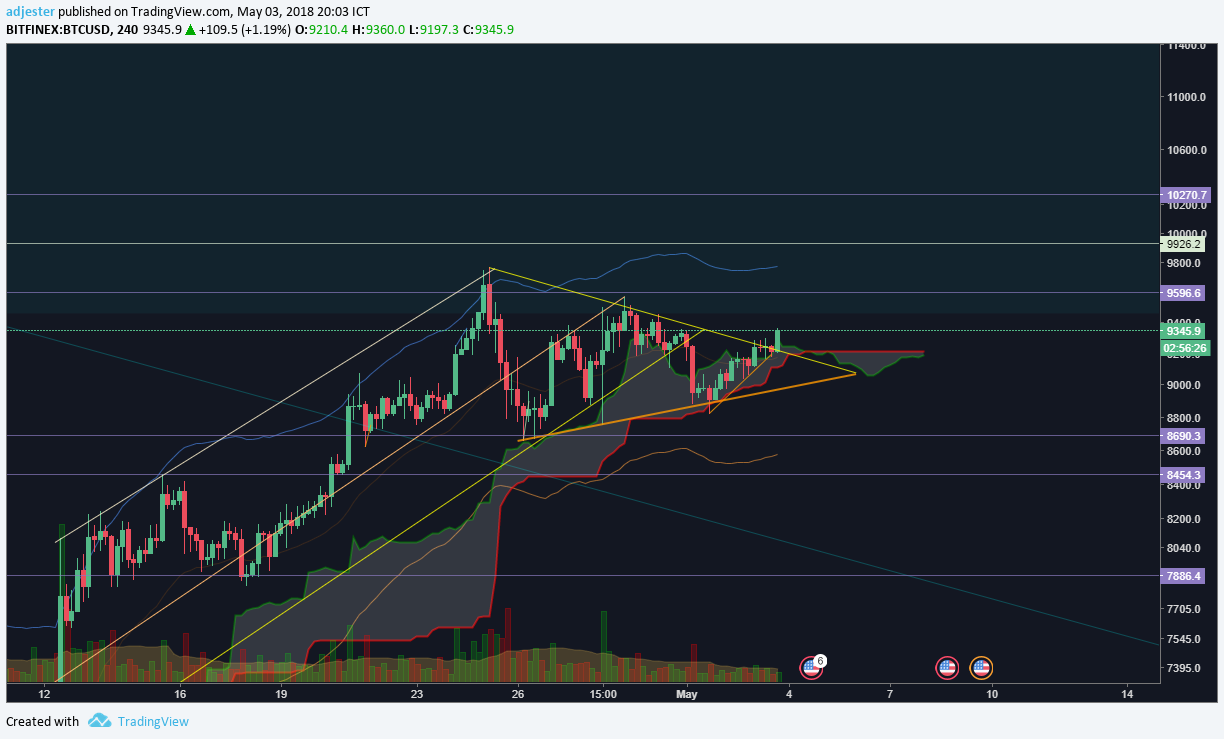Click the TradingView cloud logo icon
Image resolution: width=1224 pixels, height=739 pixels.
pyautogui.click(x=98, y=721)
